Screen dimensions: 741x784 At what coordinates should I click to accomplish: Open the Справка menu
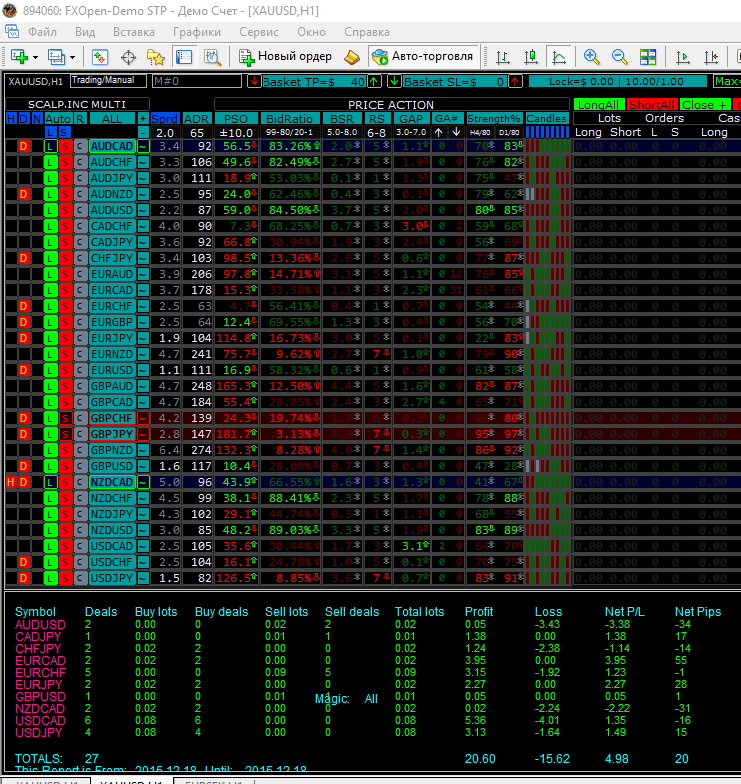point(366,32)
